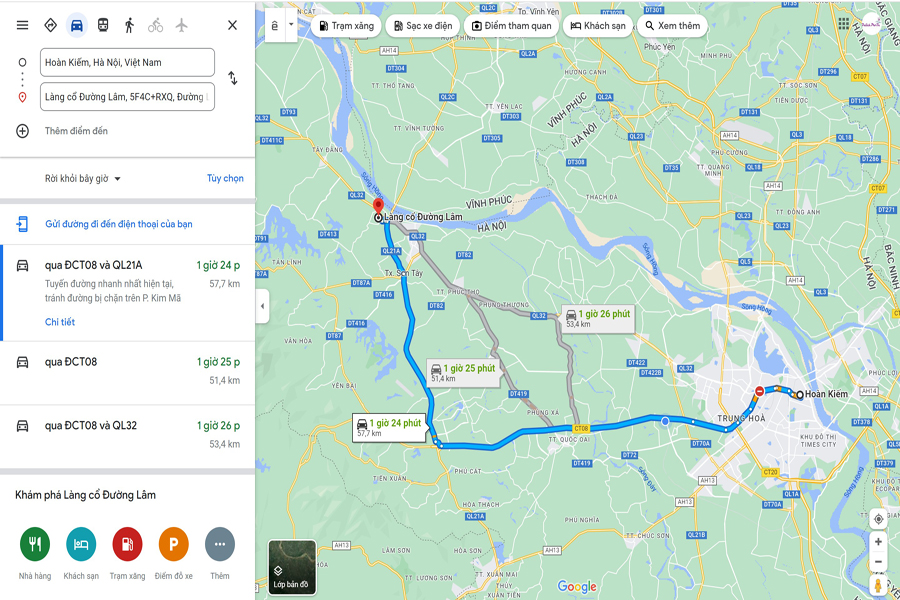
Task: Switch to public transit mode icon
Action: click(103, 25)
